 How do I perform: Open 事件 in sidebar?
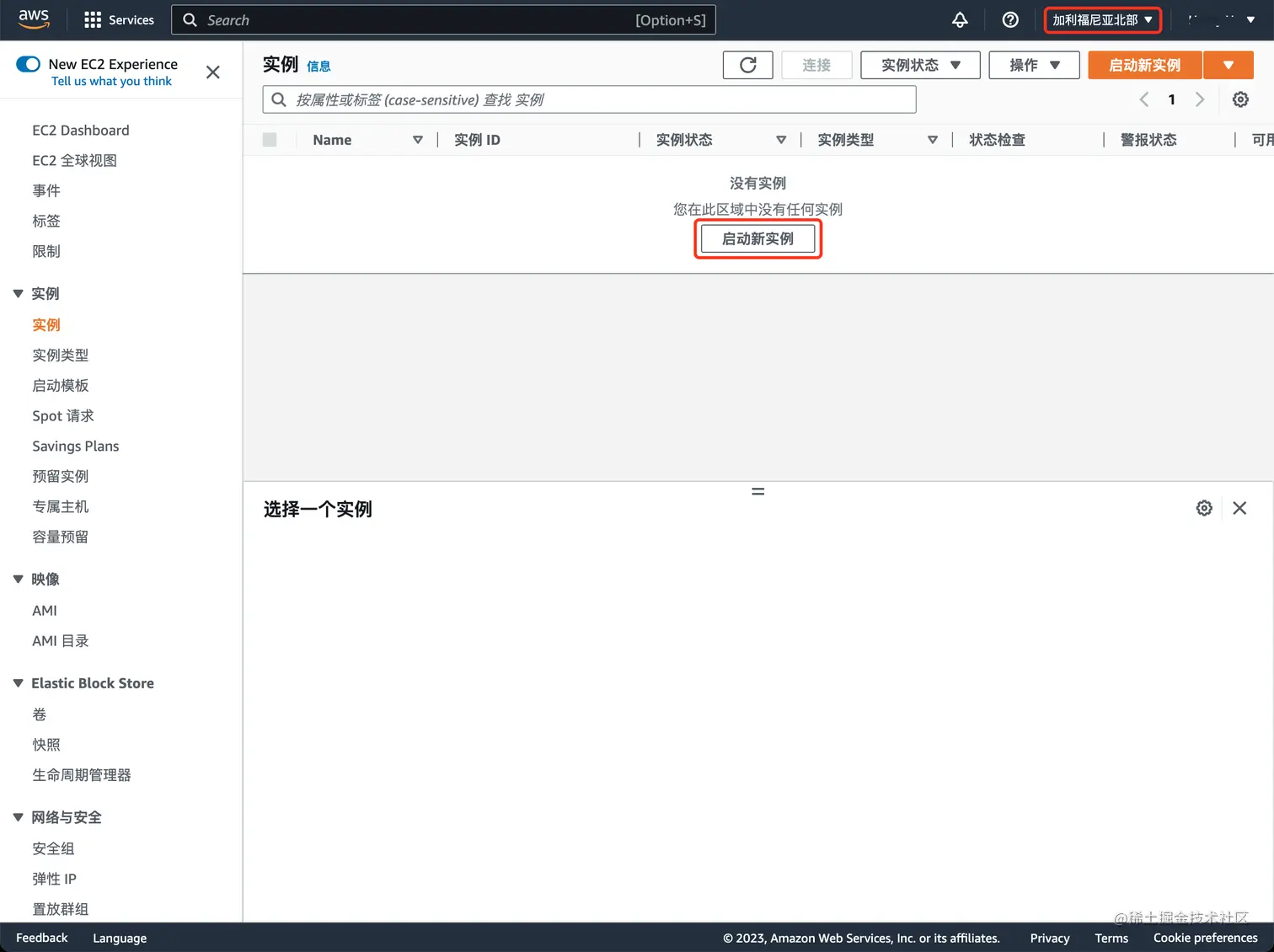click(46, 191)
